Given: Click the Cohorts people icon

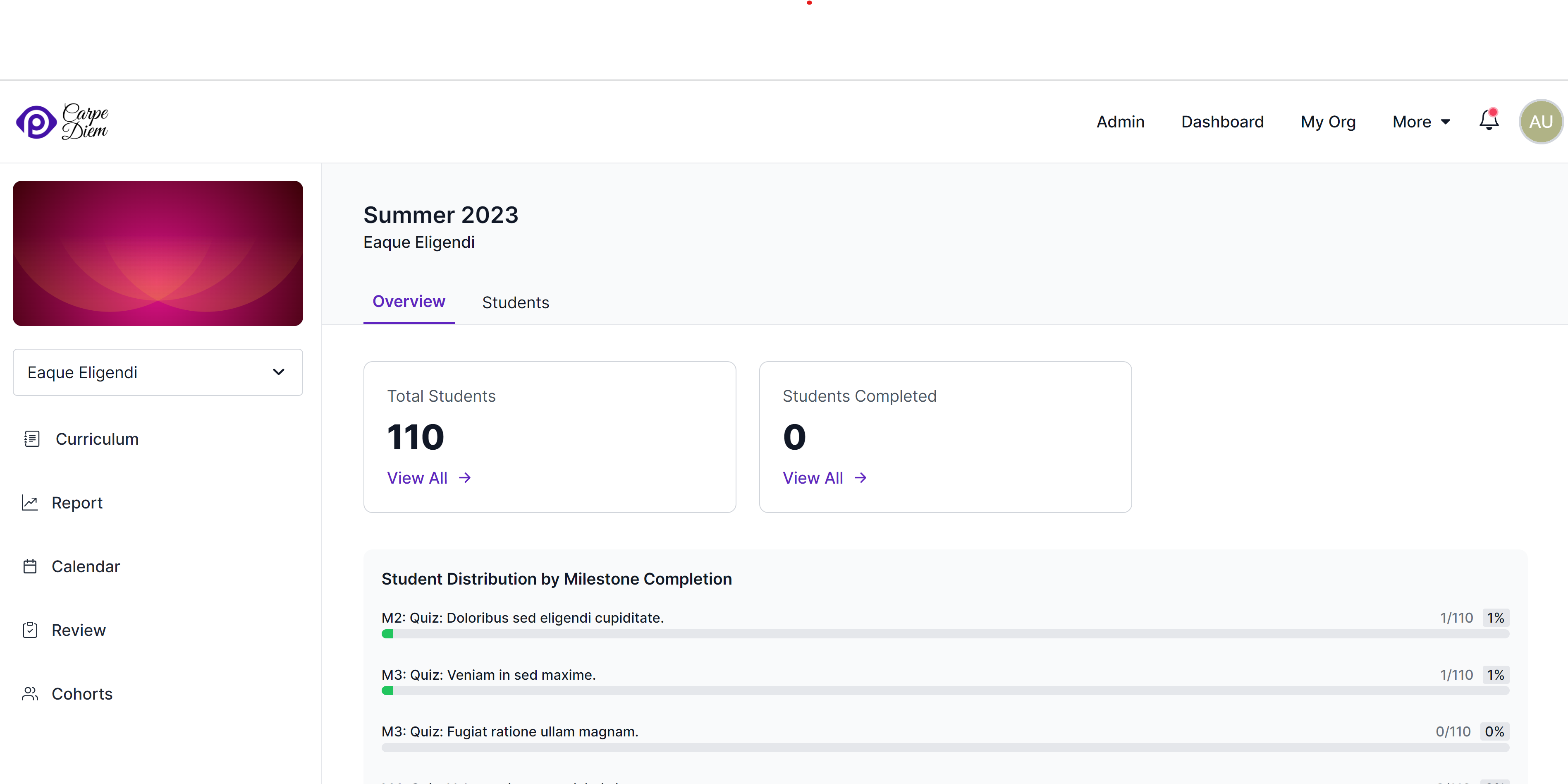Looking at the screenshot, I should pyautogui.click(x=30, y=693).
